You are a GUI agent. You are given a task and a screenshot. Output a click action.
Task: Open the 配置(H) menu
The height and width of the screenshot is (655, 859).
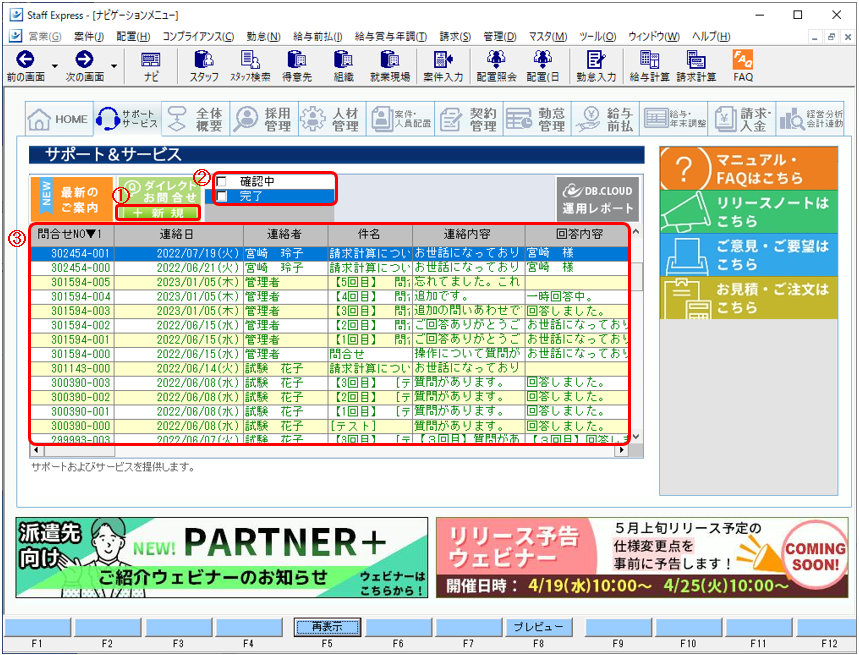click(133, 37)
